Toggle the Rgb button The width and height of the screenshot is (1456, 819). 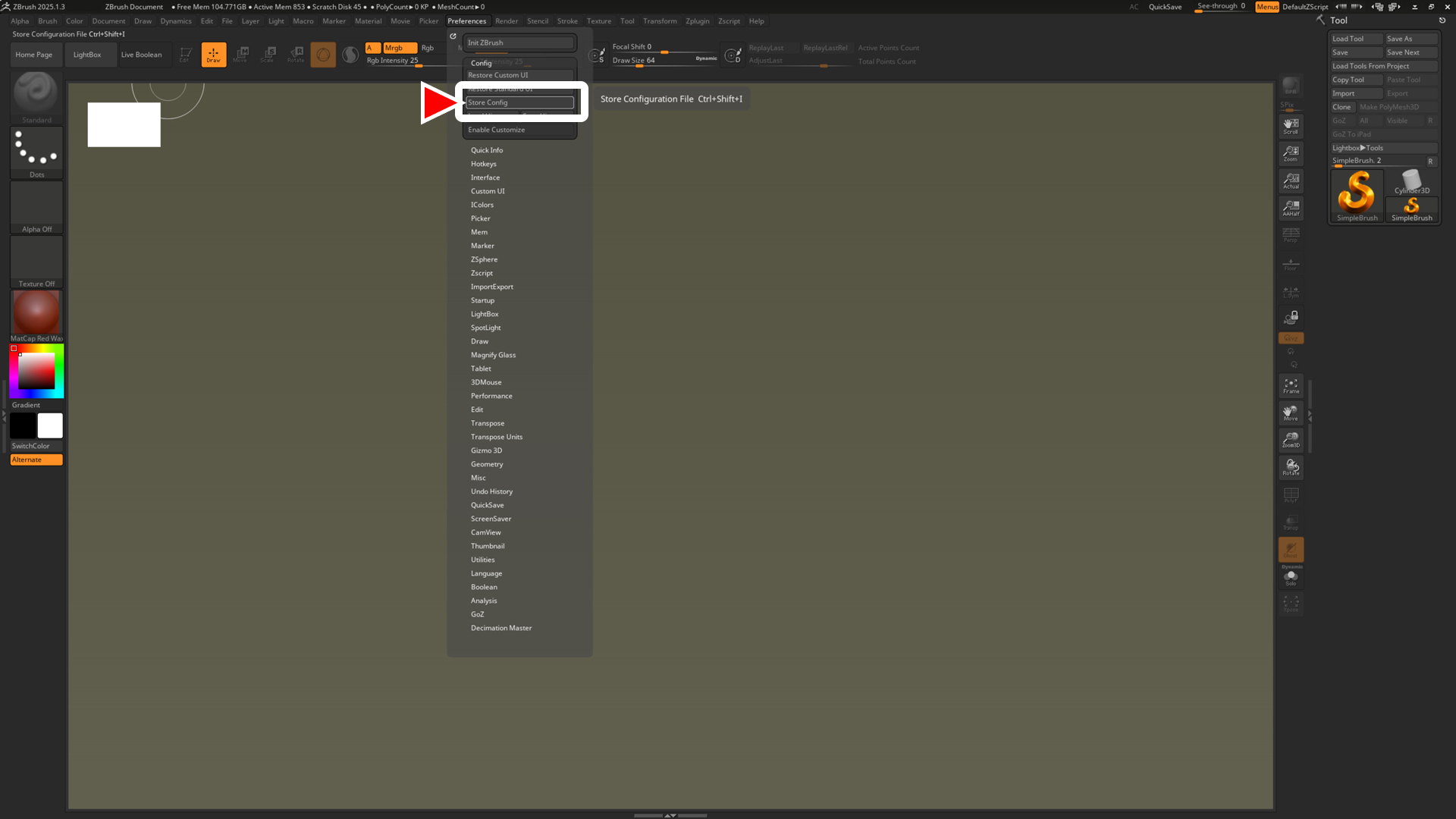tap(428, 48)
